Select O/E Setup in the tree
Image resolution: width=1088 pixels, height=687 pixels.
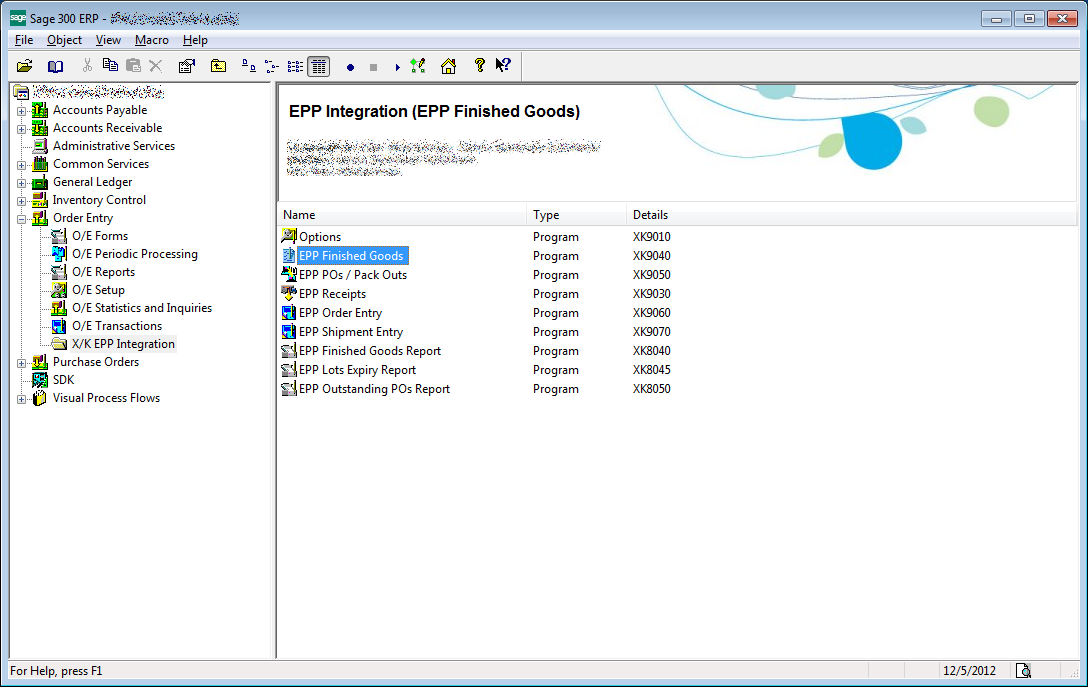[x=99, y=290]
